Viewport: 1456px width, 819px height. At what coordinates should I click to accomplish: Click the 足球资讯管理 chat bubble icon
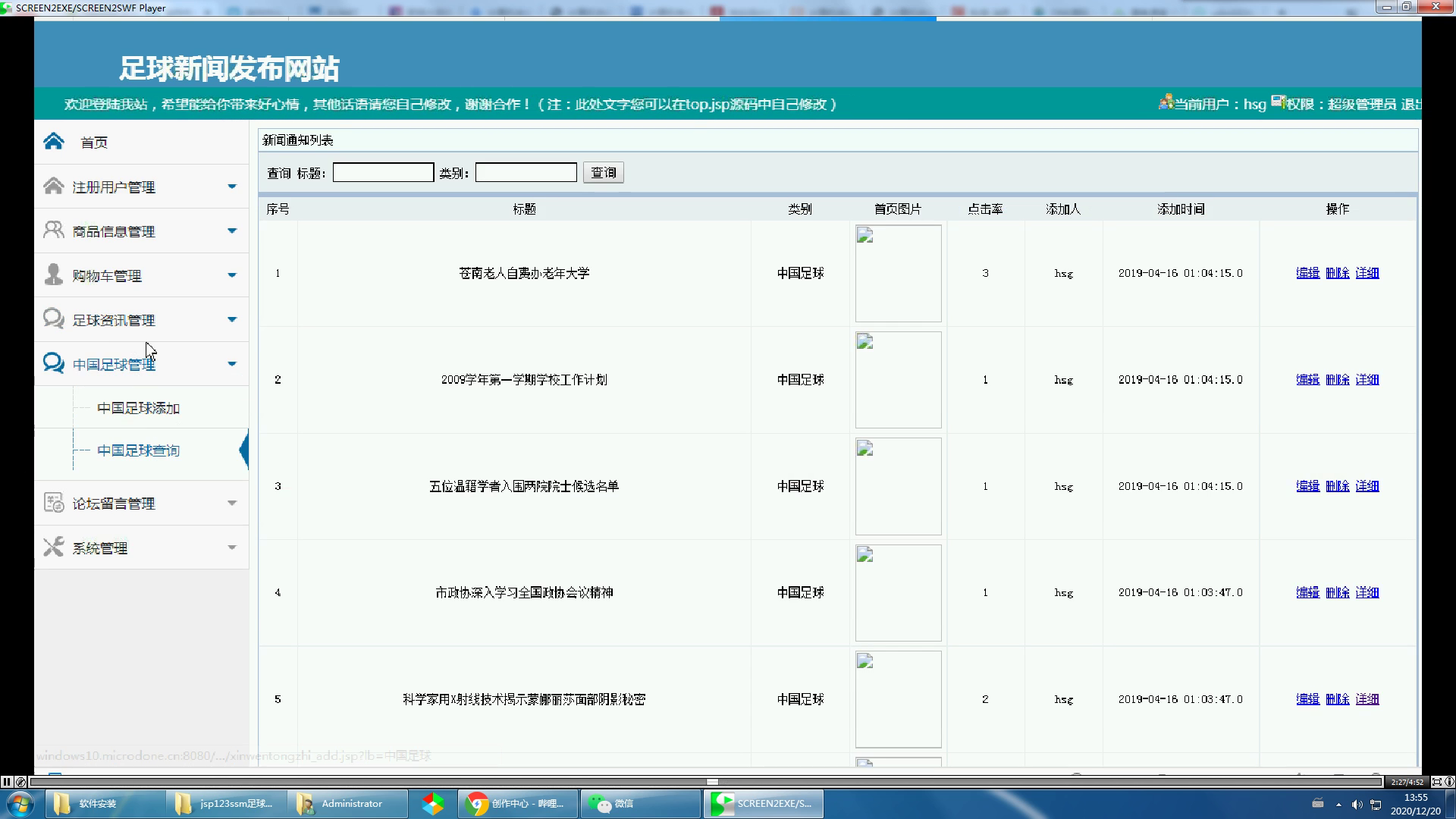[53, 318]
